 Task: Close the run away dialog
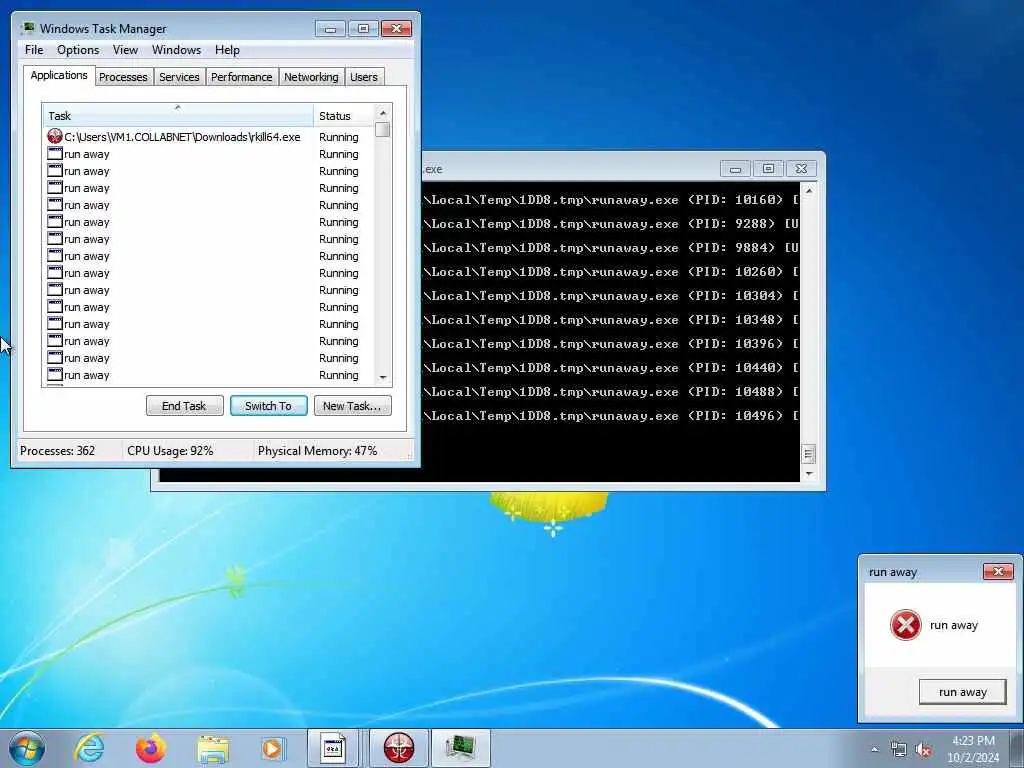[998, 571]
